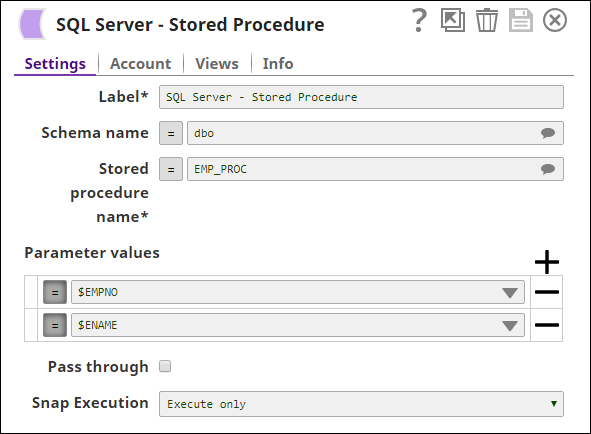This screenshot has width=591, height=434.
Task: Enable the Pass through checkbox
Action: point(165,366)
